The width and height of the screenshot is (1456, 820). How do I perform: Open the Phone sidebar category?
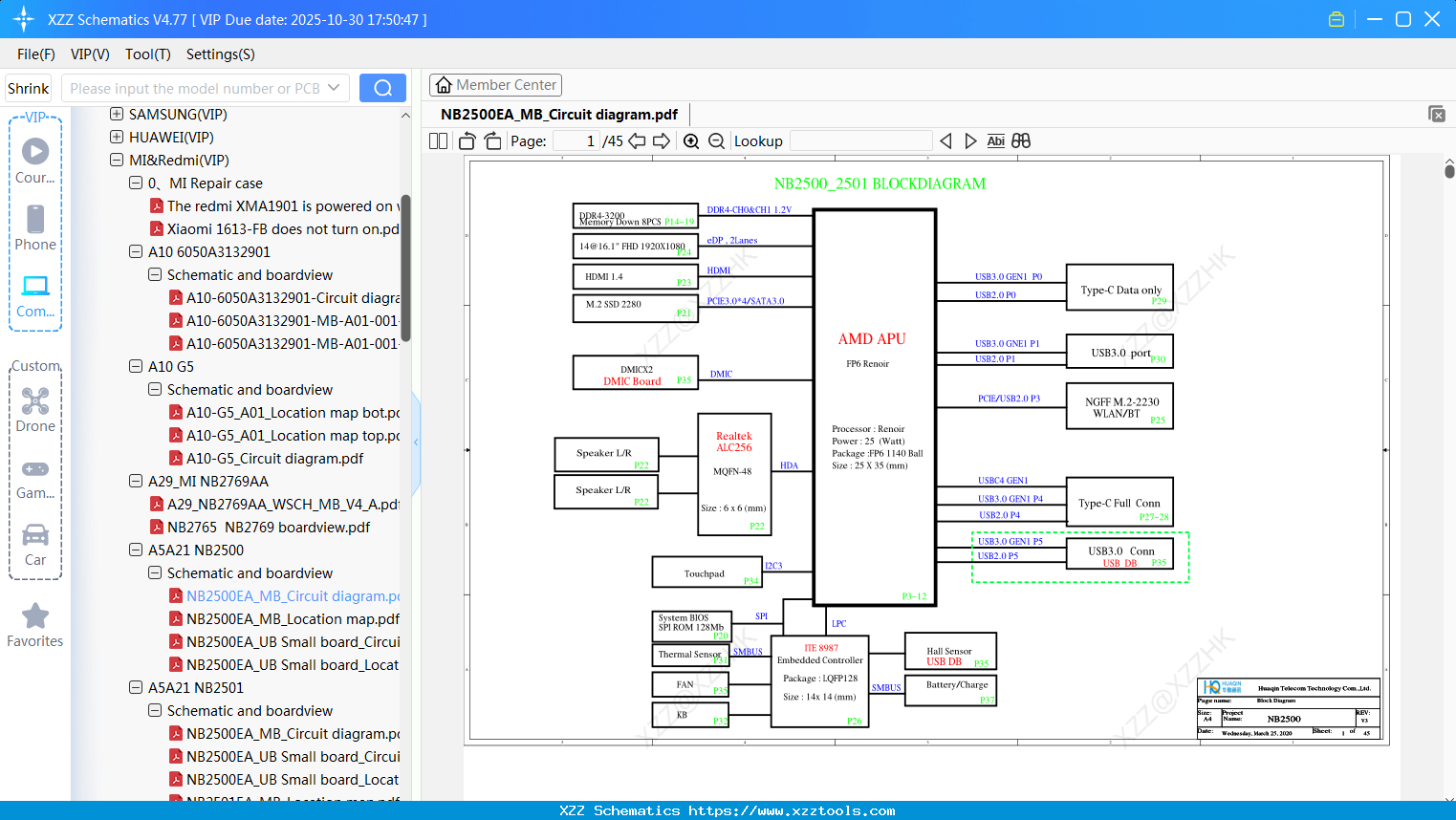[x=35, y=227]
